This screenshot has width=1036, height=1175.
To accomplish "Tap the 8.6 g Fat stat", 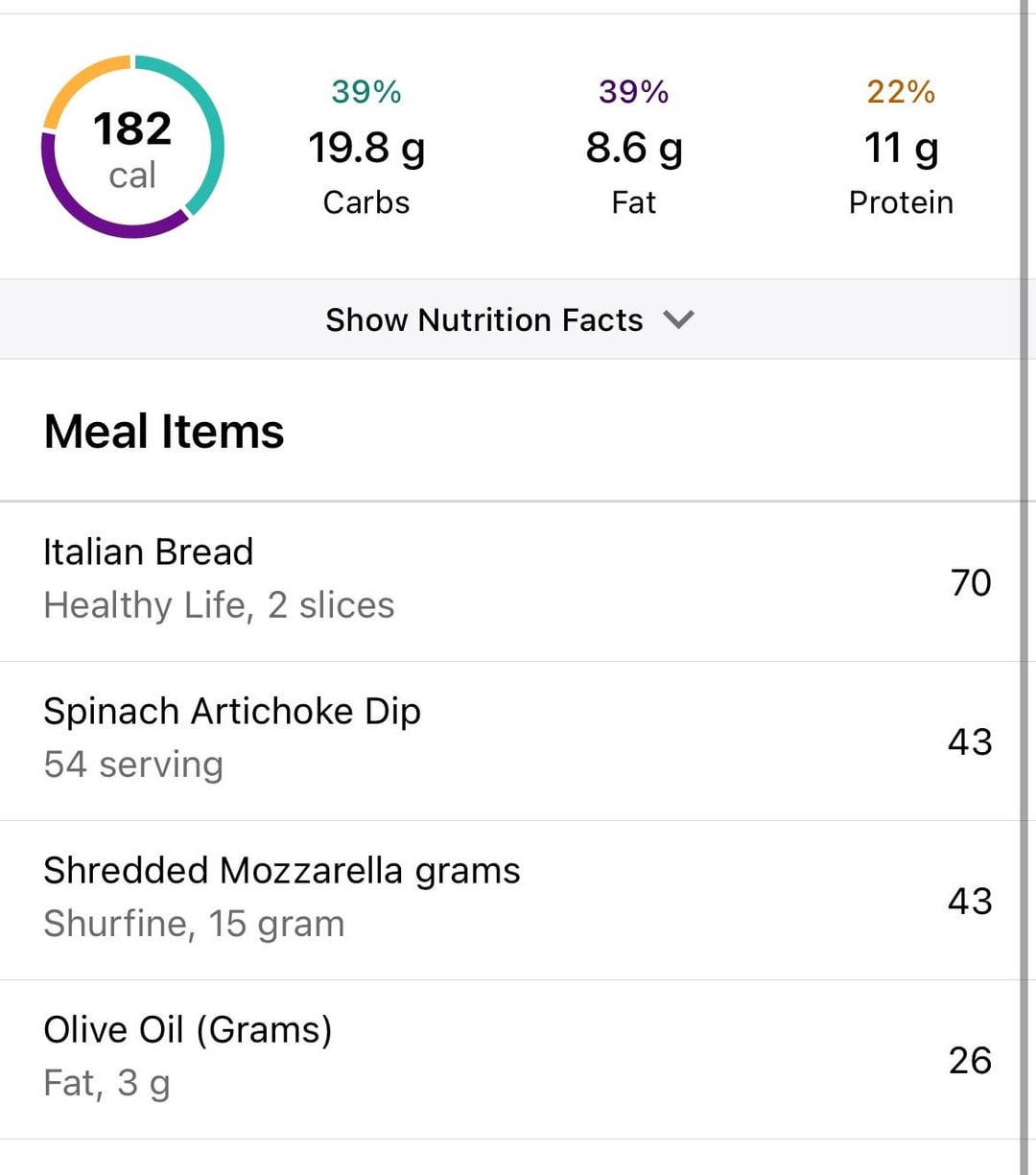I will (634, 147).
